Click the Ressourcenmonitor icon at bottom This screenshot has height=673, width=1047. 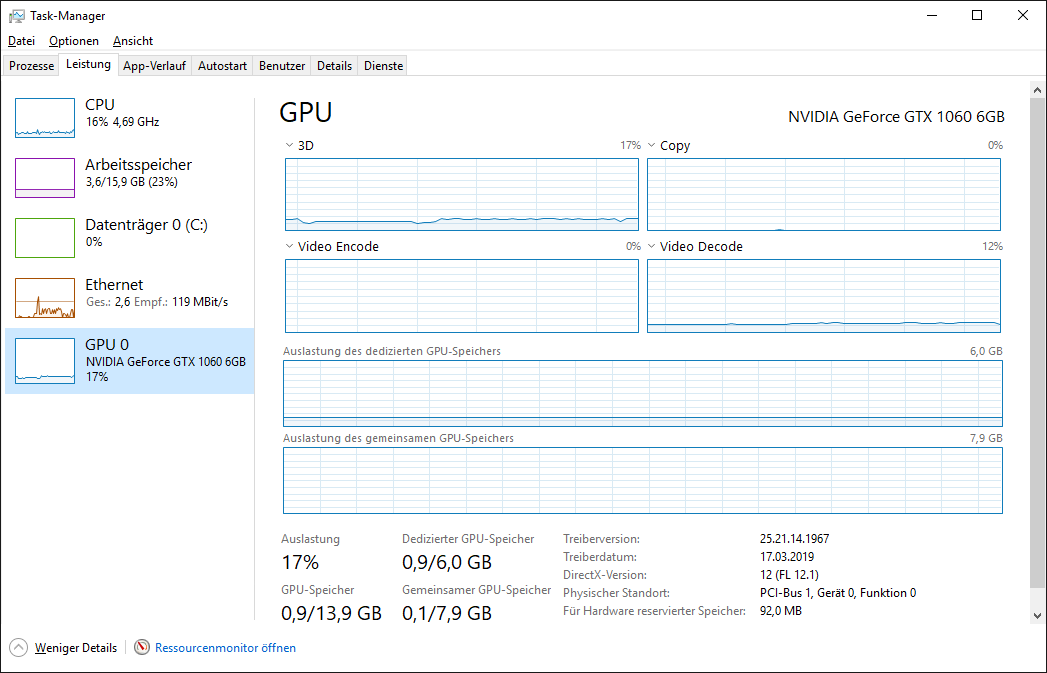pyautogui.click(x=142, y=648)
